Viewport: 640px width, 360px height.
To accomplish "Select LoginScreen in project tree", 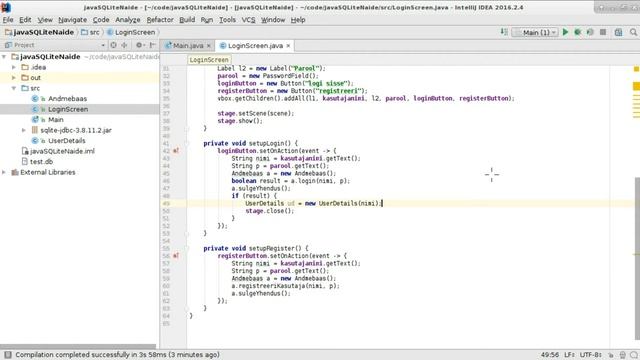I will [68, 109].
